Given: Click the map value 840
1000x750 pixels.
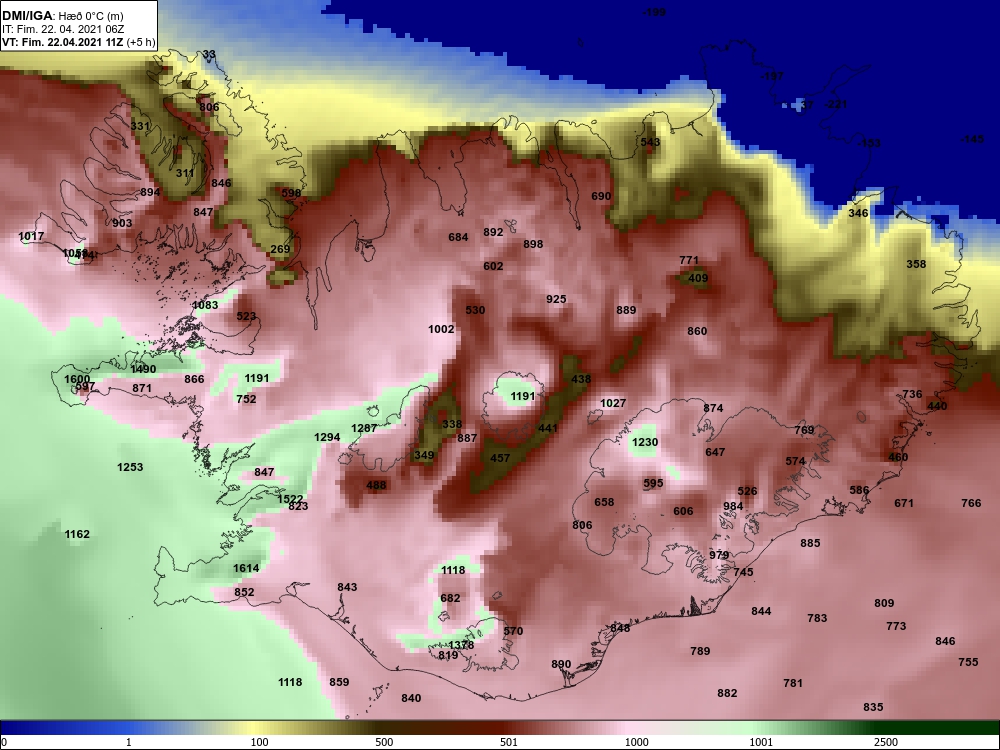Looking at the screenshot, I should pos(411,698).
